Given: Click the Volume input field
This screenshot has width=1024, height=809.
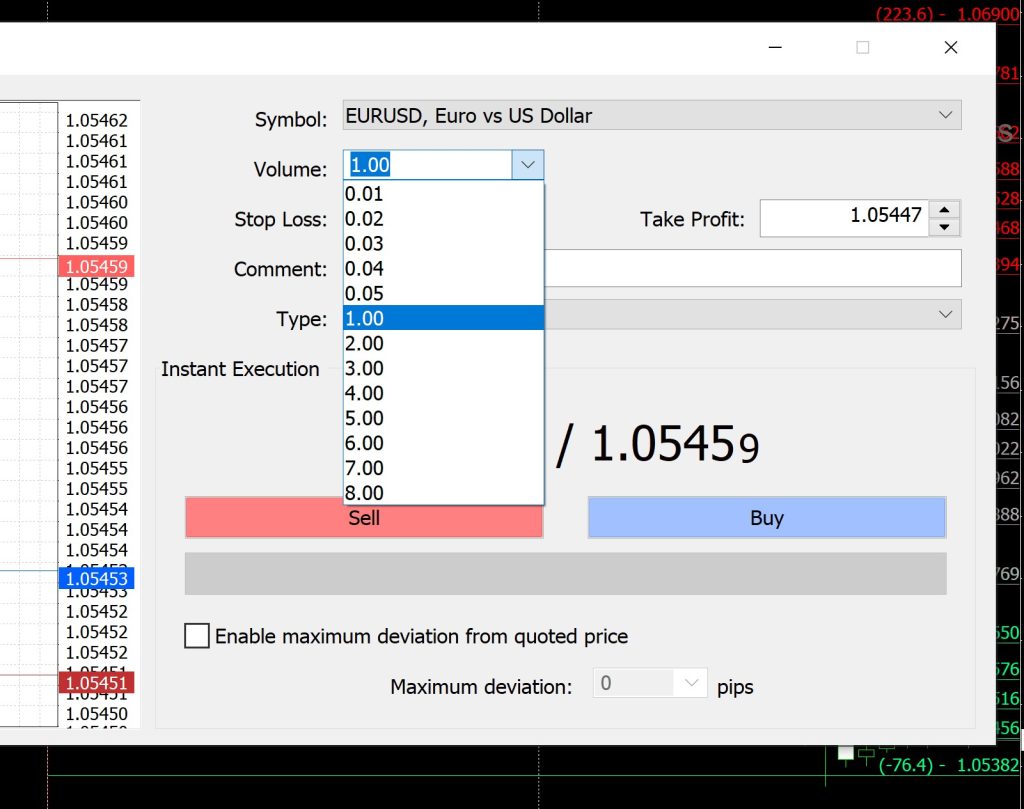Looking at the screenshot, I should click(x=428, y=165).
